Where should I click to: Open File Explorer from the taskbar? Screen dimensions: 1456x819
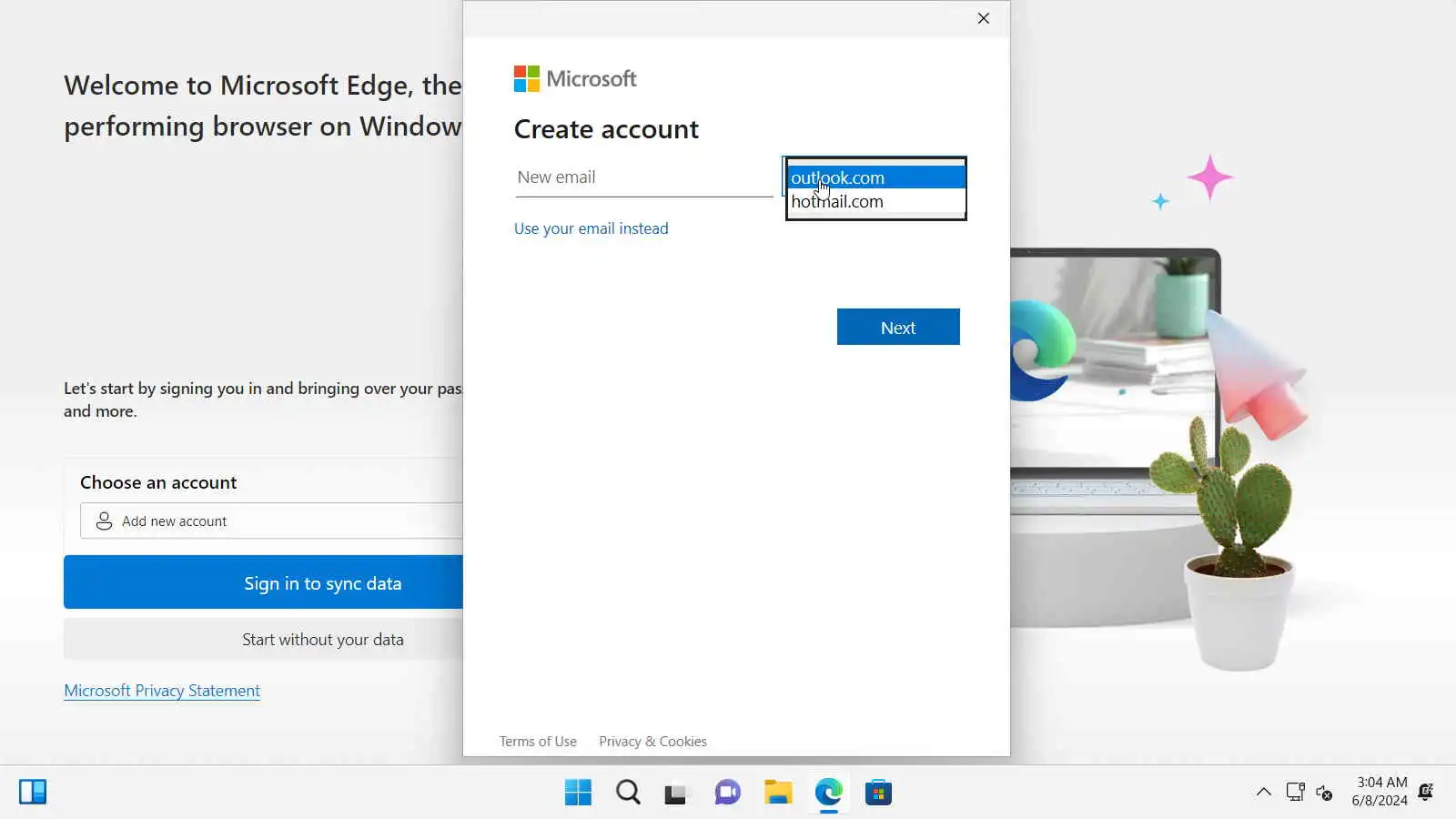point(778,793)
